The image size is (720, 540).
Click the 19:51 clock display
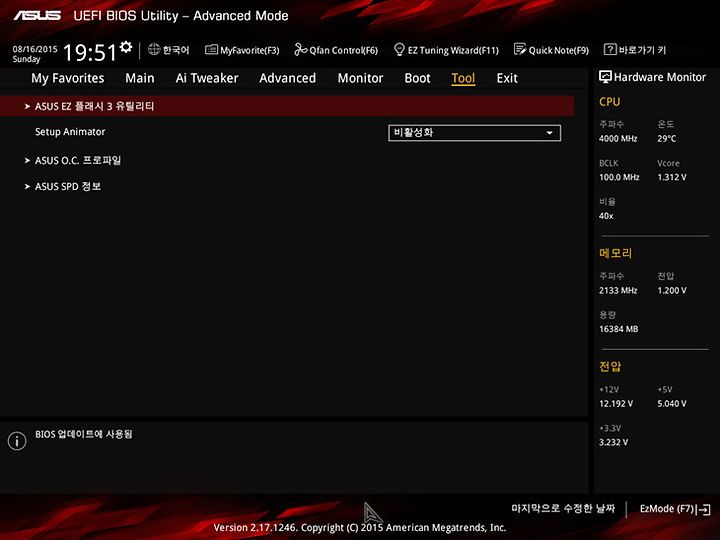coord(90,52)
